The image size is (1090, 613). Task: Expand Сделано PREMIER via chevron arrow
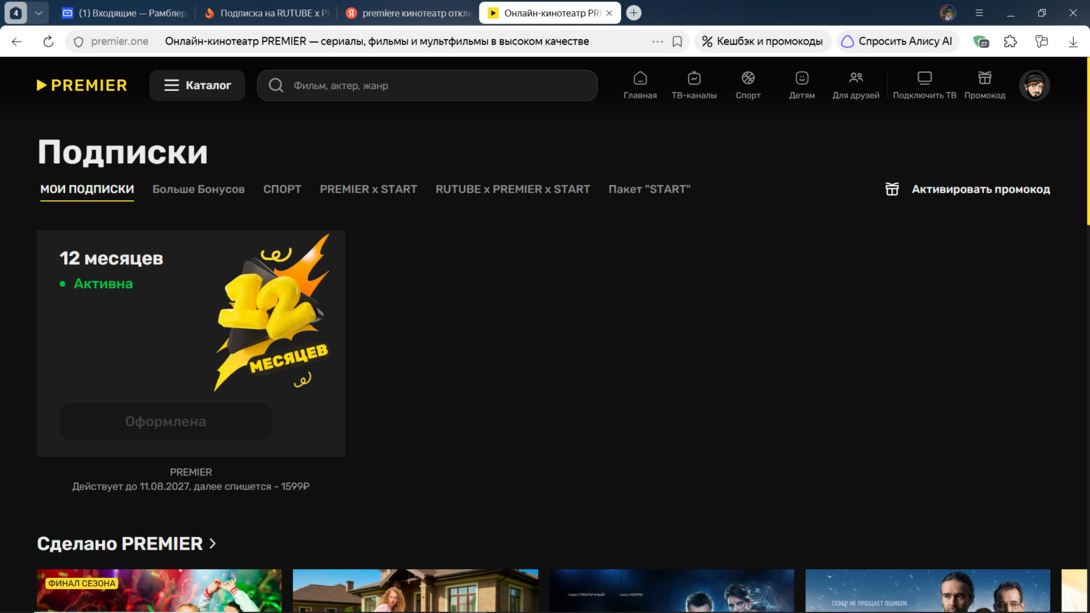click(213, 543)
